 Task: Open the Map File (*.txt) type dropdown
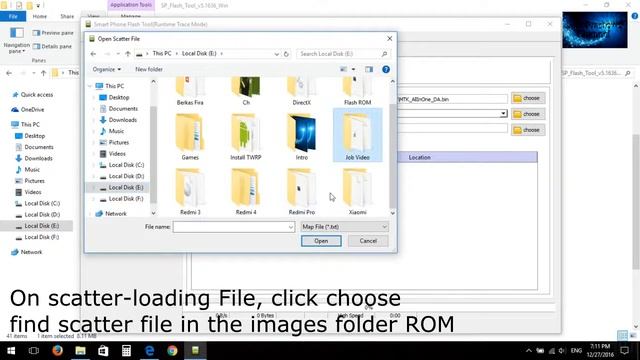tap(344, 227)
